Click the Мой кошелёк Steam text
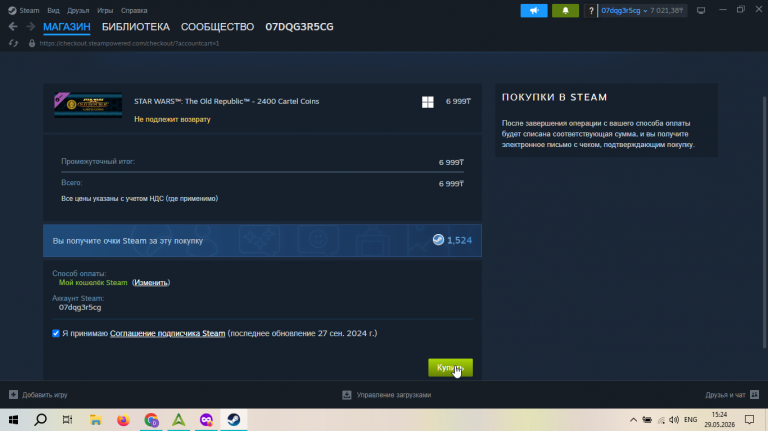This screenshot has width=768, height=431. coord(93,283)
